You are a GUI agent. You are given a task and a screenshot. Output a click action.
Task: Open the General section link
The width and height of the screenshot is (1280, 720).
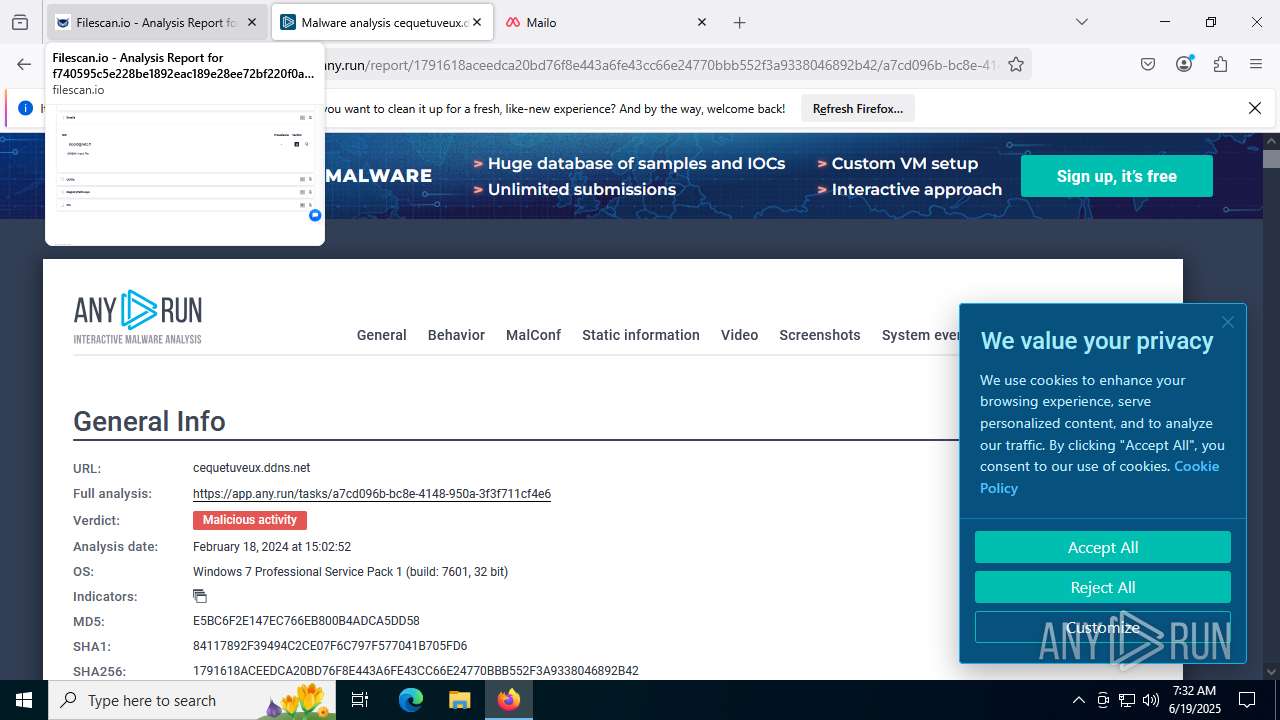[x=382, y=335]
